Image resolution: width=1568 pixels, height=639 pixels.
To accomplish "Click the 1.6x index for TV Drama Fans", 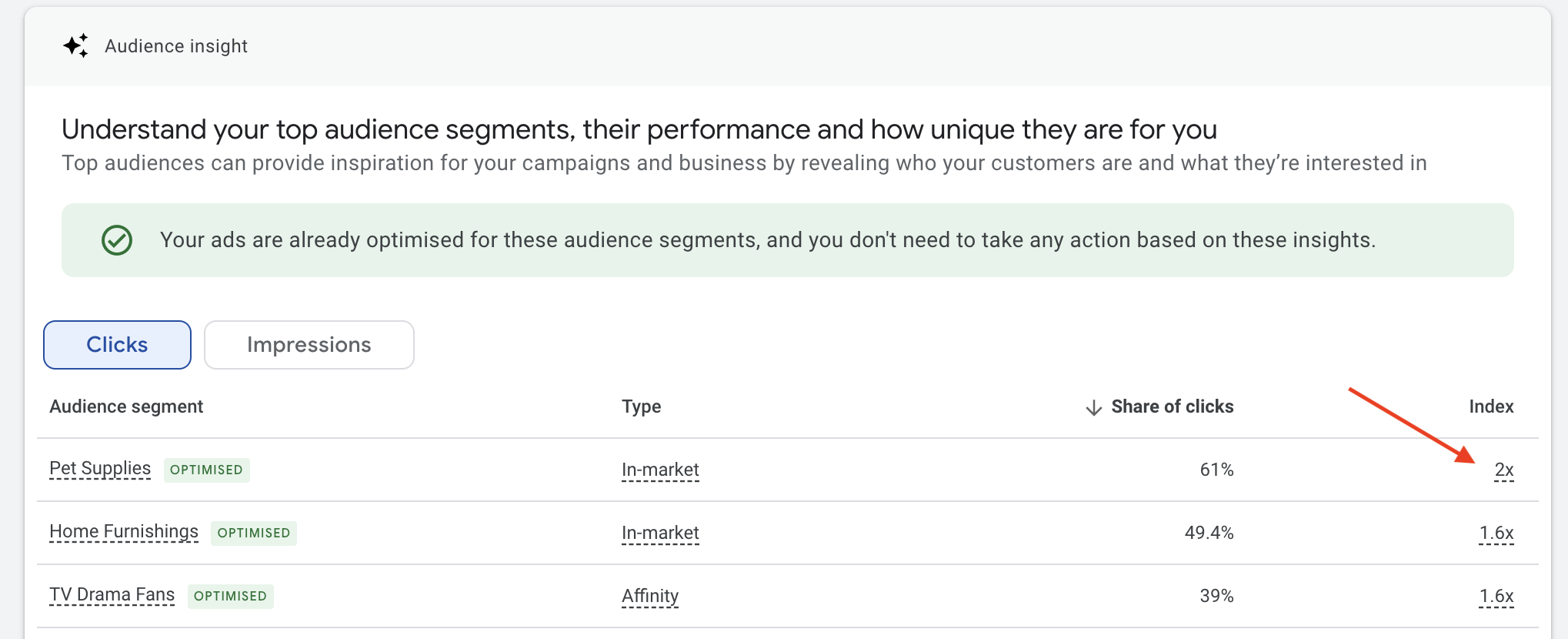I will pyautogui.click(x=1496, y=596).
